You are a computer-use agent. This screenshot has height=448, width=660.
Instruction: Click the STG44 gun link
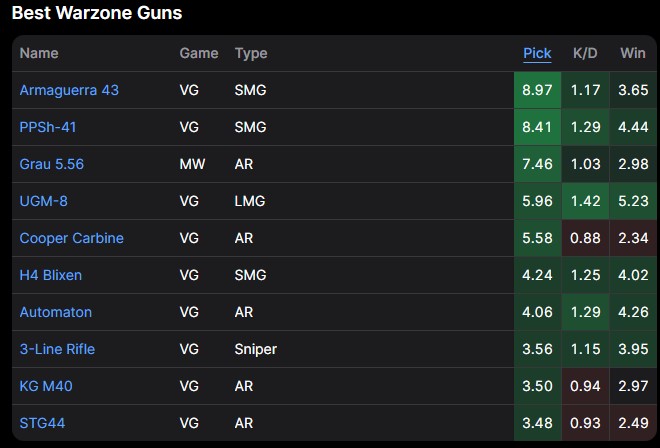[42, 423]
